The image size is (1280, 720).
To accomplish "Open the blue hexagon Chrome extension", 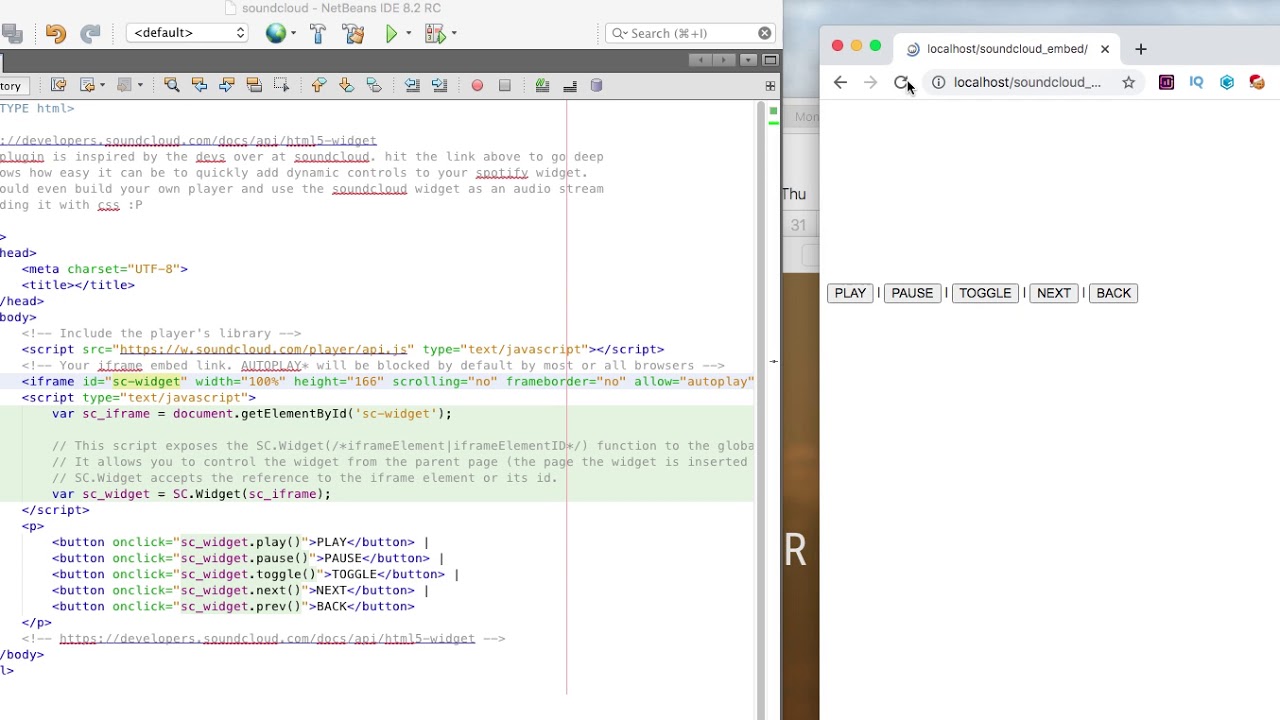I will coord(1227,83).
